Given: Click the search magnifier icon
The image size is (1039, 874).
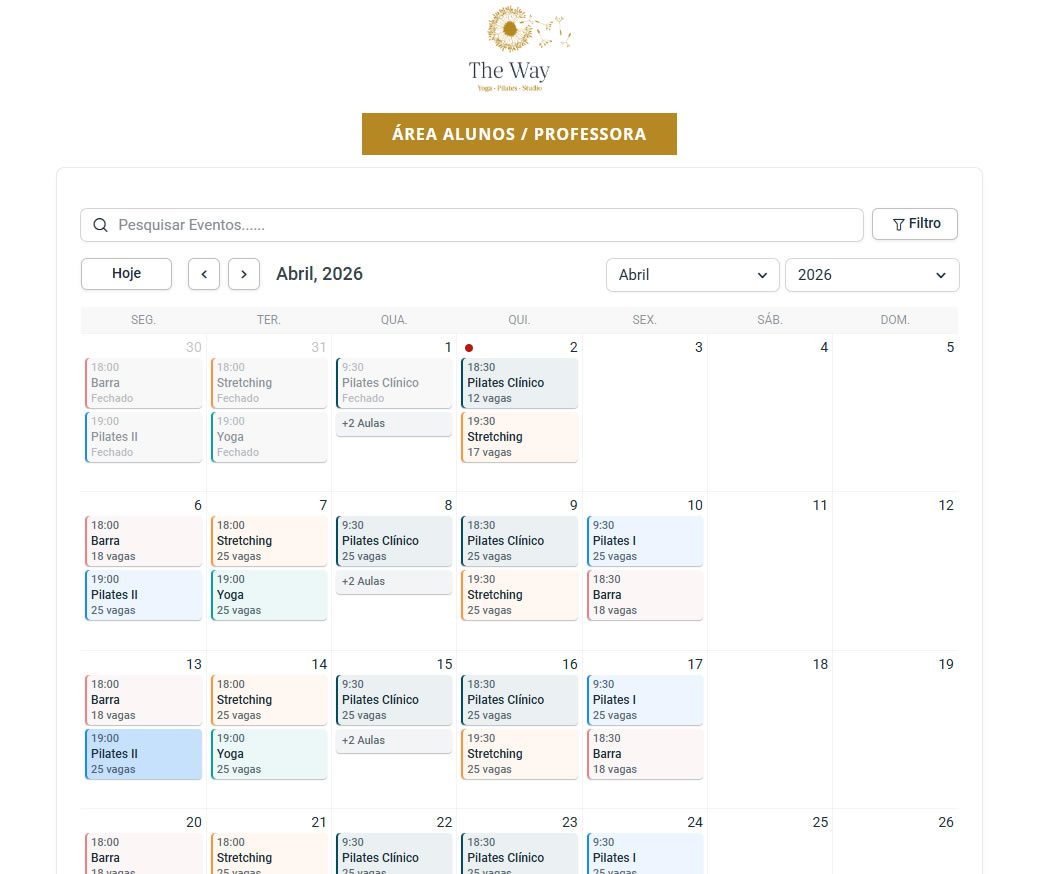Looking at the screenshot, I should (100, 225).
